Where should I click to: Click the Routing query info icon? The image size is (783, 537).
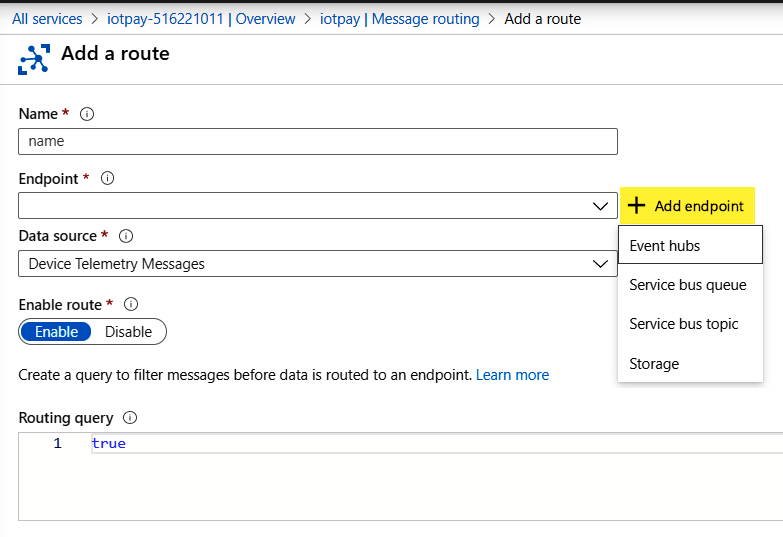(x=130, y=418)
